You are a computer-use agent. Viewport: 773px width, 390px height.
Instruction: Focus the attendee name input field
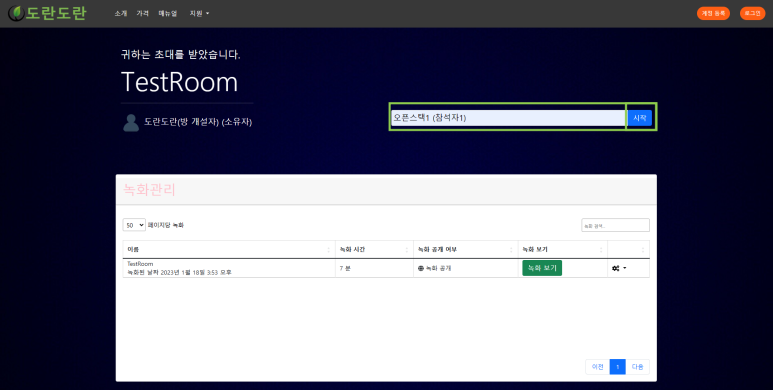pyautogui.click(x=508, y=118)
